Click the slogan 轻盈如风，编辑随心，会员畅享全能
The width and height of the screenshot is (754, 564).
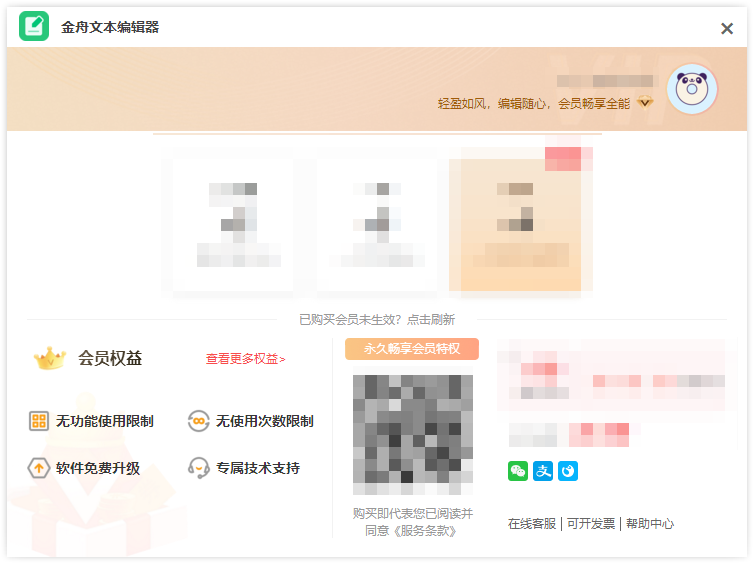point(534,103)
